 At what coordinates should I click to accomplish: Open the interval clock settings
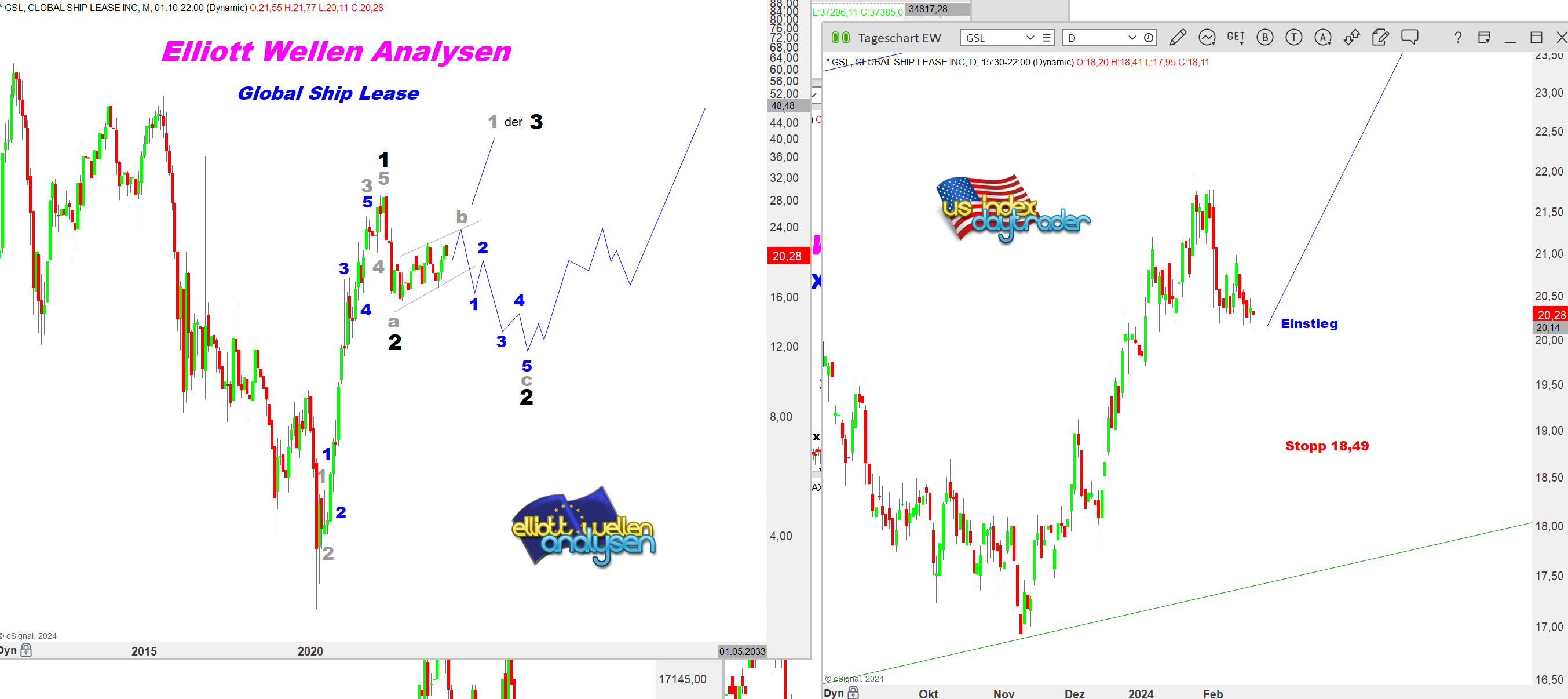[x=1148, y=38]
